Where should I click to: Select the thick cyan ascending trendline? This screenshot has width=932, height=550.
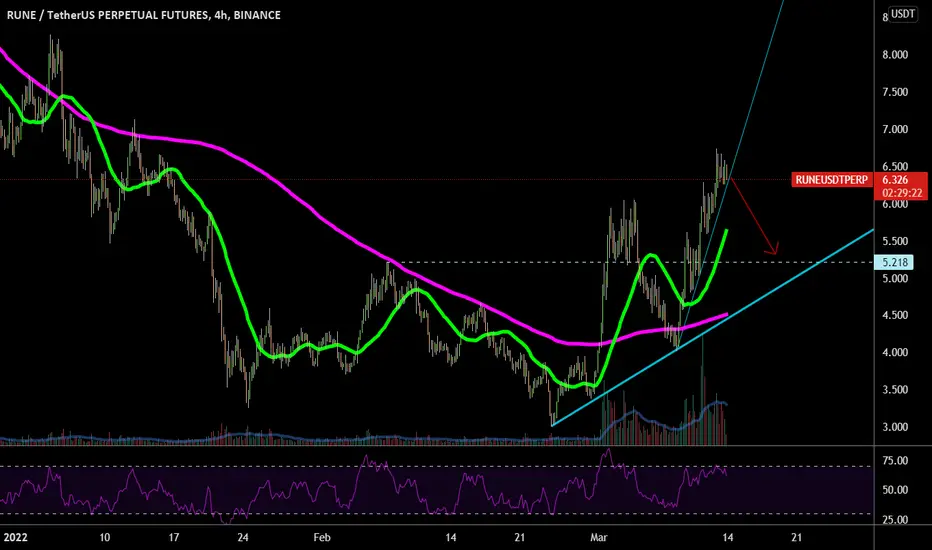(x=713, y=327)
